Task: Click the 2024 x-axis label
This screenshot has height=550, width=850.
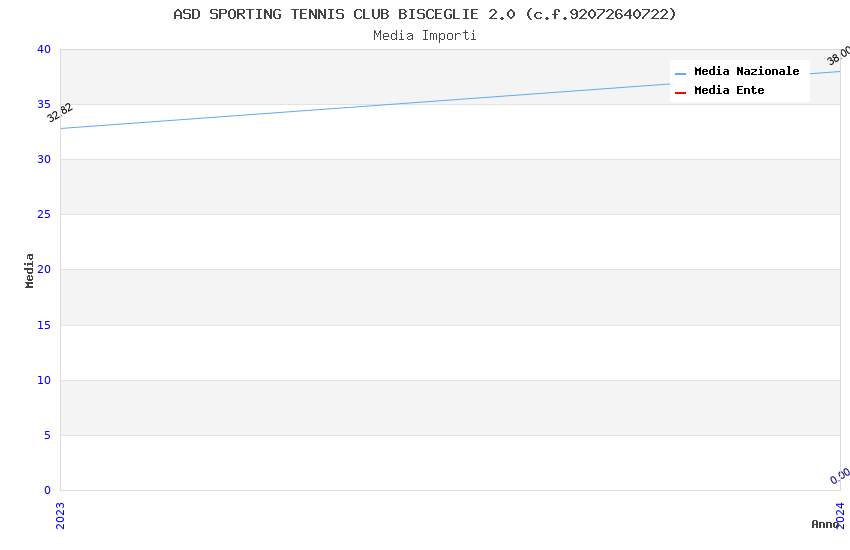Action: click(x=840, y=515)
